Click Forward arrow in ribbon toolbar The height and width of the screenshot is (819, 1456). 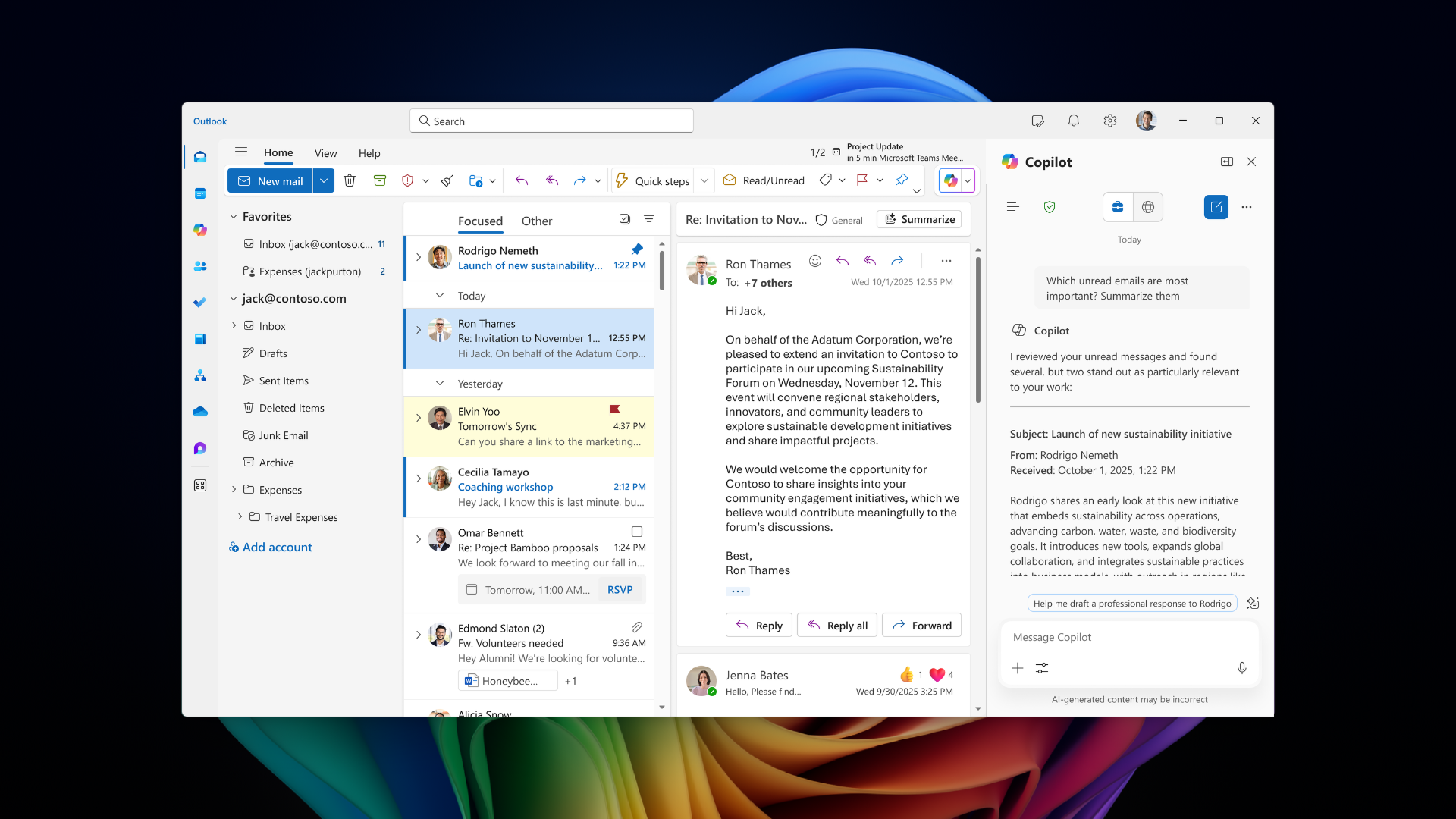pos(579,180)
